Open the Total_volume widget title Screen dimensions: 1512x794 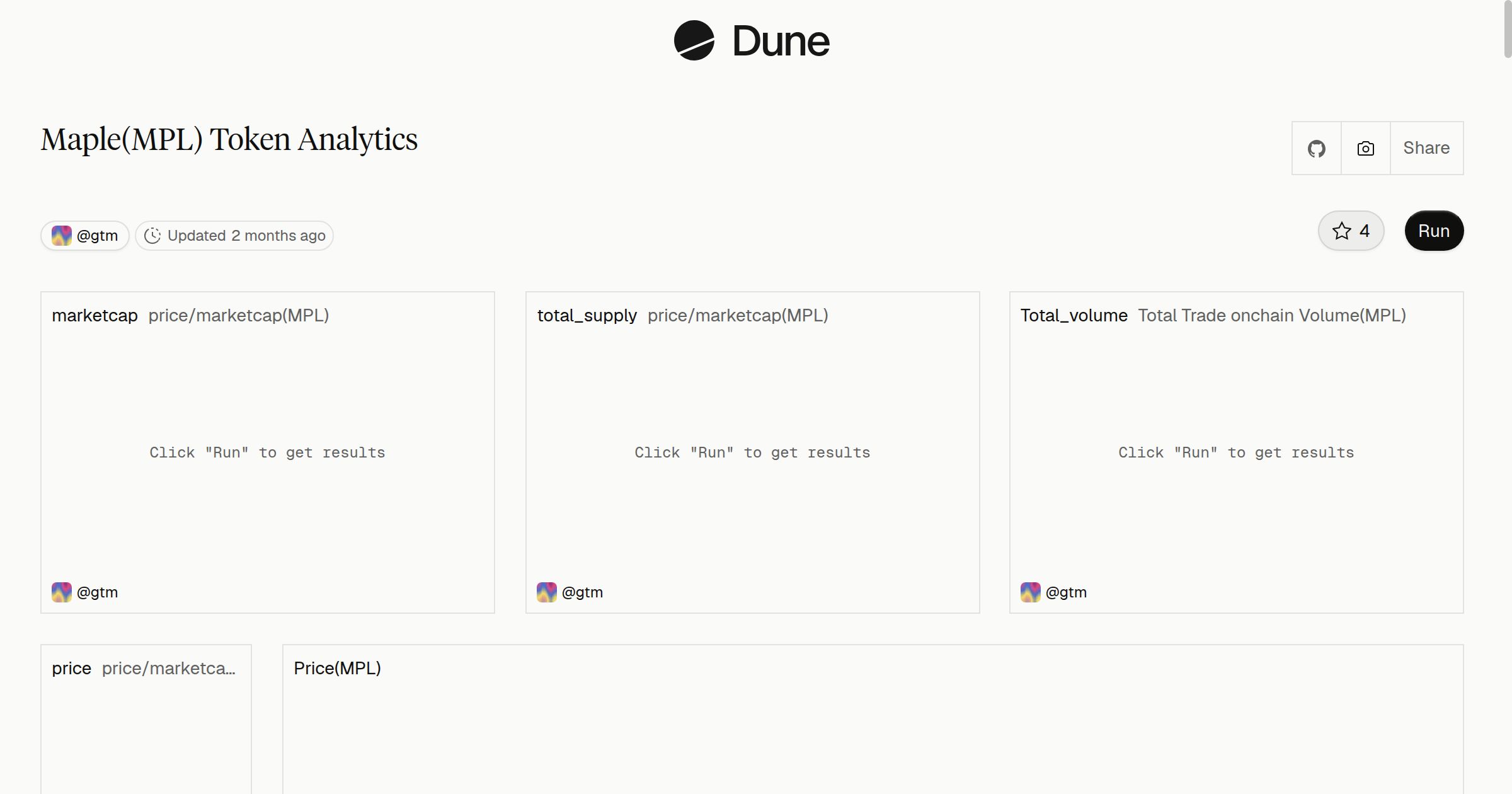point(1074,315)
